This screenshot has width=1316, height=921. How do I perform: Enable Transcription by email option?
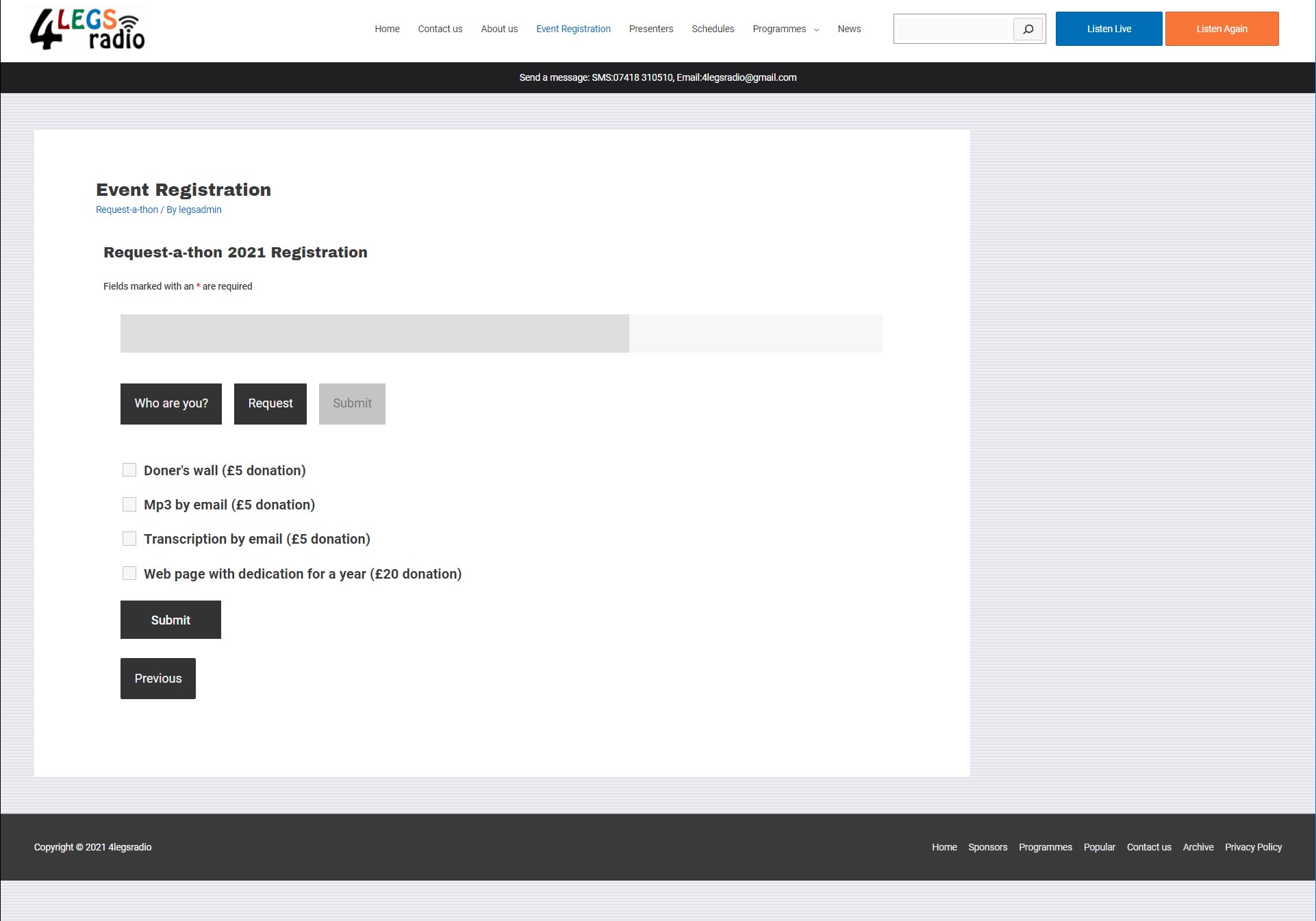click(x=129, y=539)
